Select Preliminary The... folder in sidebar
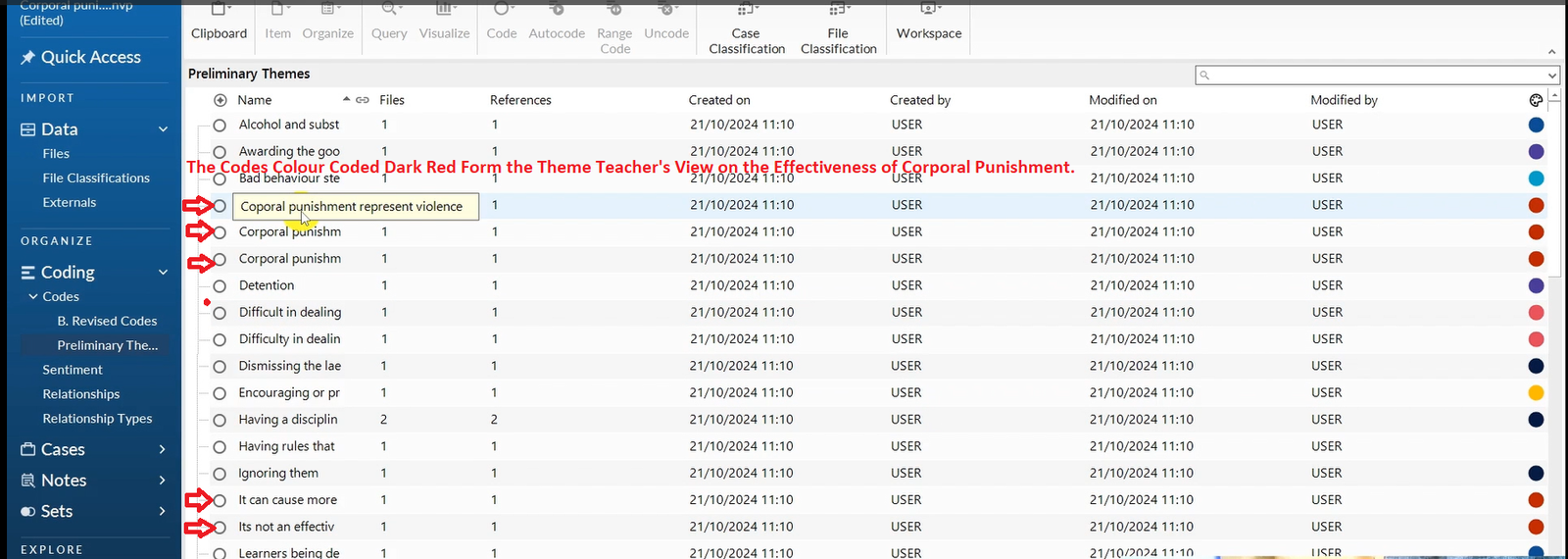 [x=107, y=345]
